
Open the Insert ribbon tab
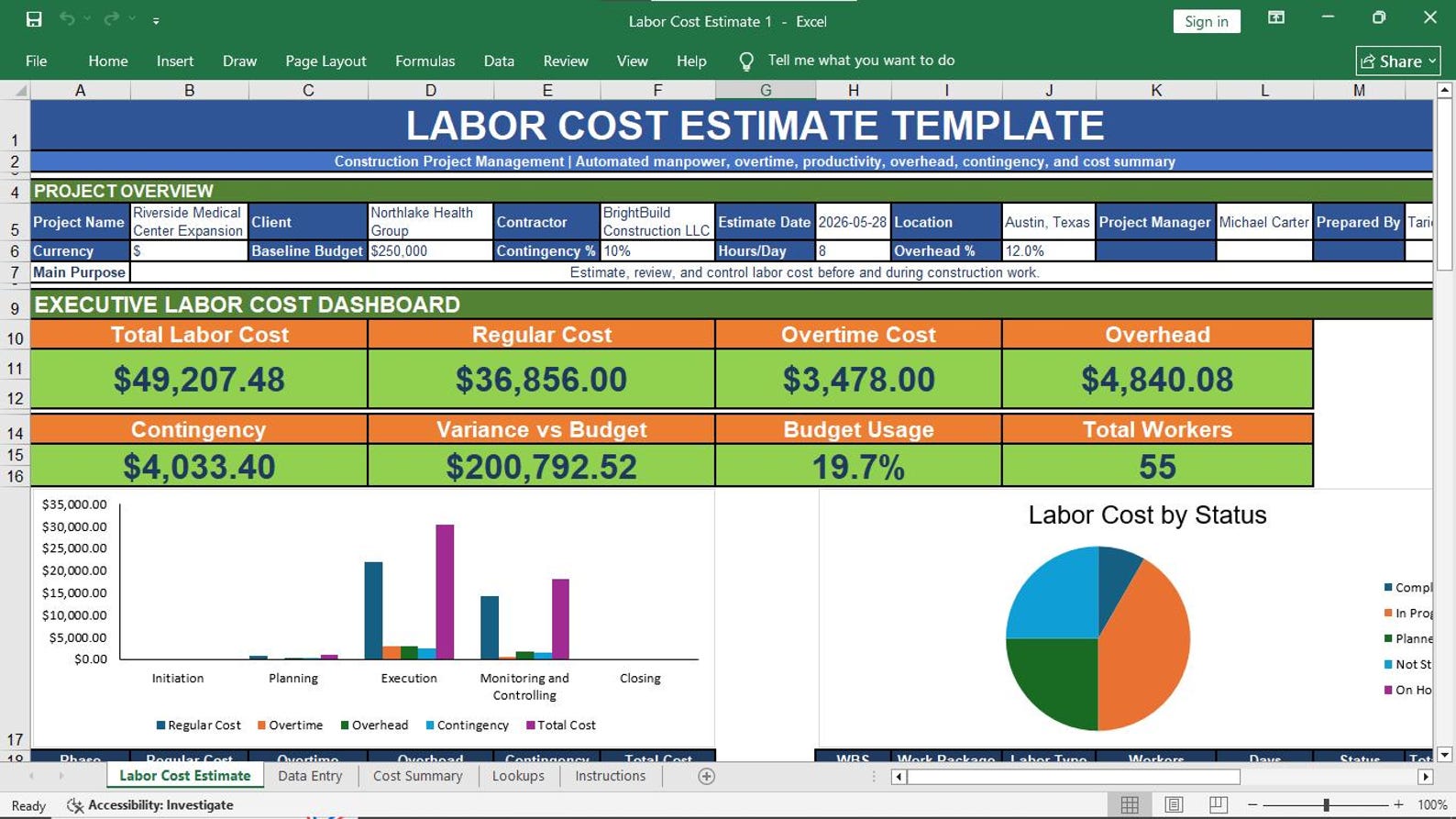[x=175, y=61]
